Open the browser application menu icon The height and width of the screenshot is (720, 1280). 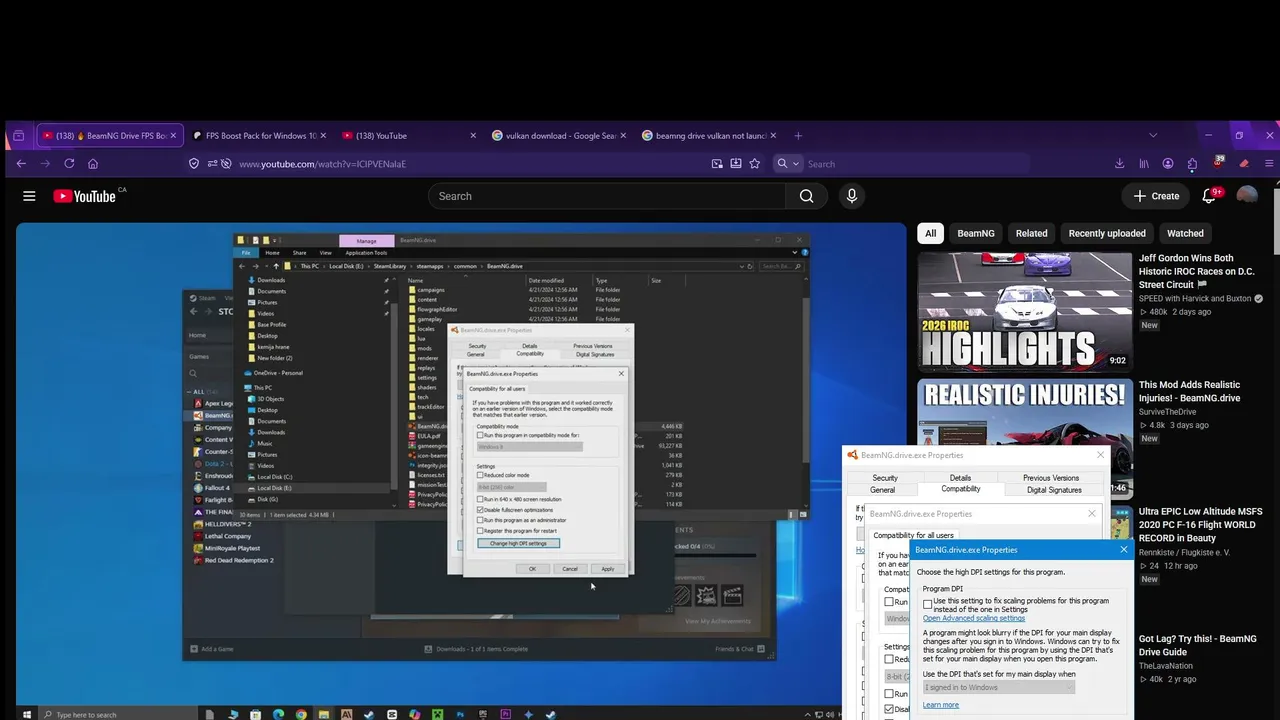(x=1270, y=164)
